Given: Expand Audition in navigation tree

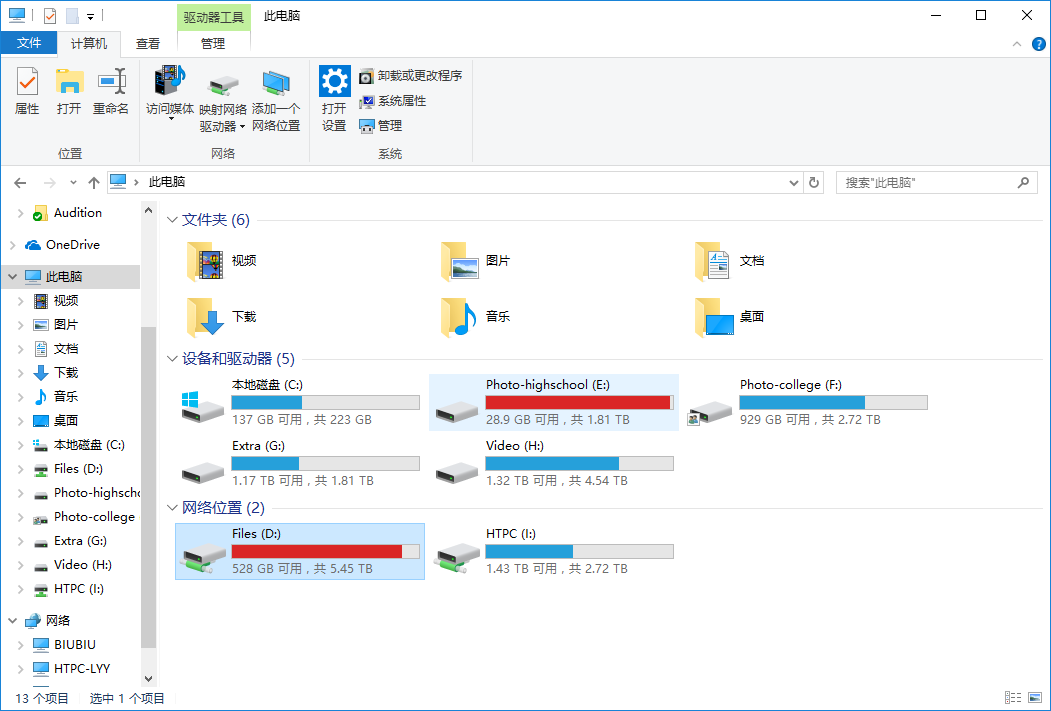Looking at the screenshot, I should (x=20, y=213).
